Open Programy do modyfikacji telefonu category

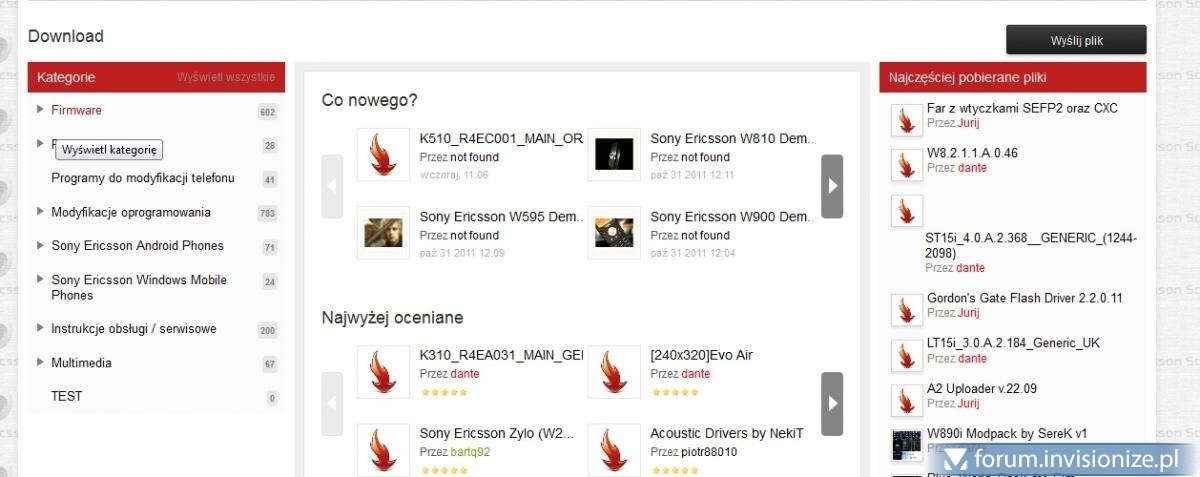pyautogui.click(x=143, y=178)
